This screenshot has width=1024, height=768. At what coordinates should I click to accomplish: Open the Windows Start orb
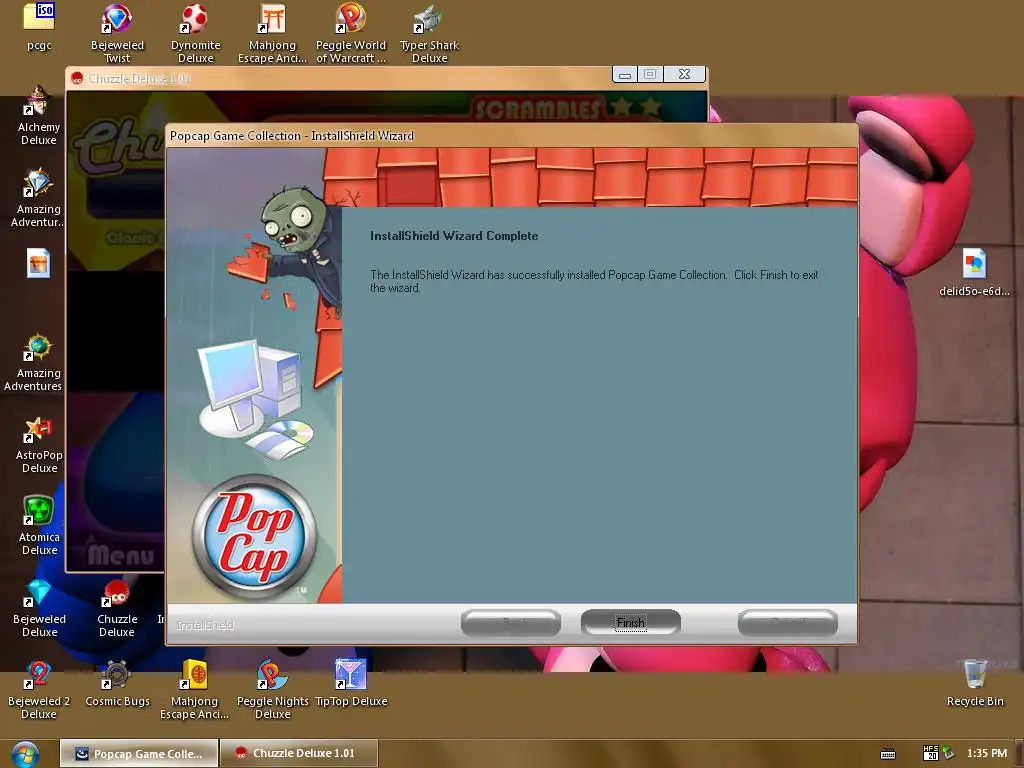point(25,754)
